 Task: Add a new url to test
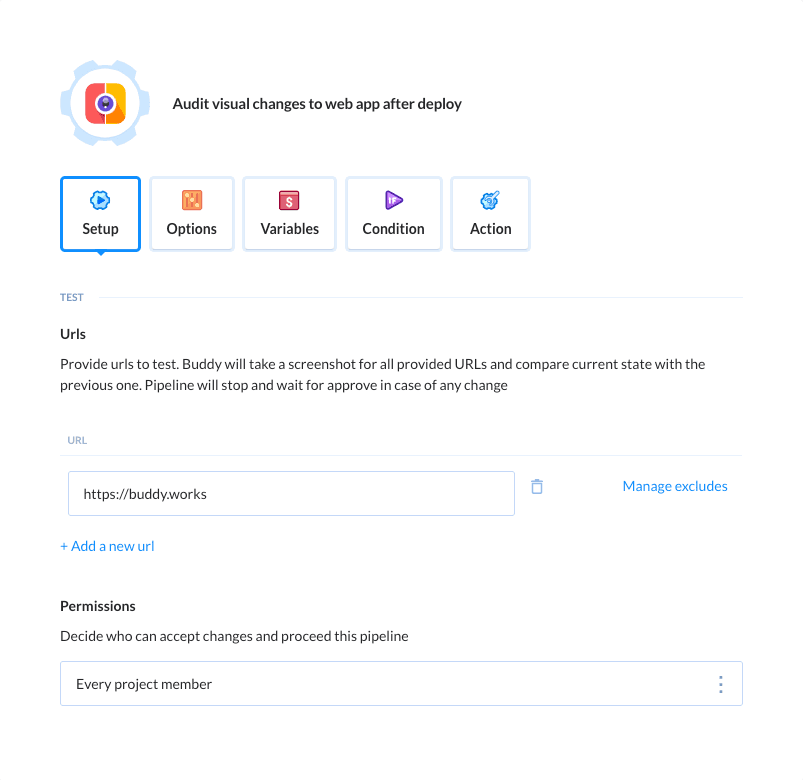click(x=107, y=546)
